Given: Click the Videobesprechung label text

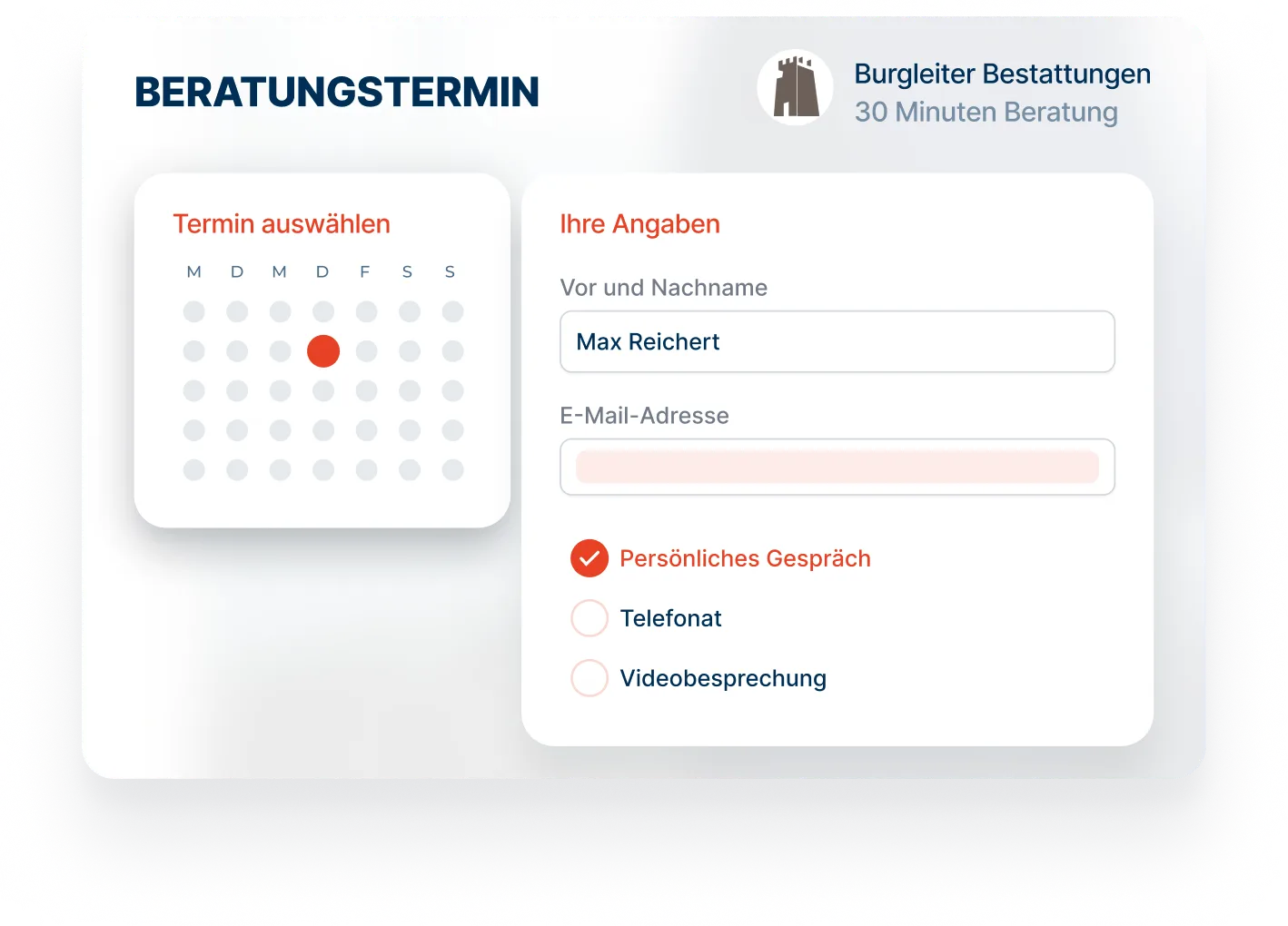Looking at the screenshot, I should [x=724, y=678].
